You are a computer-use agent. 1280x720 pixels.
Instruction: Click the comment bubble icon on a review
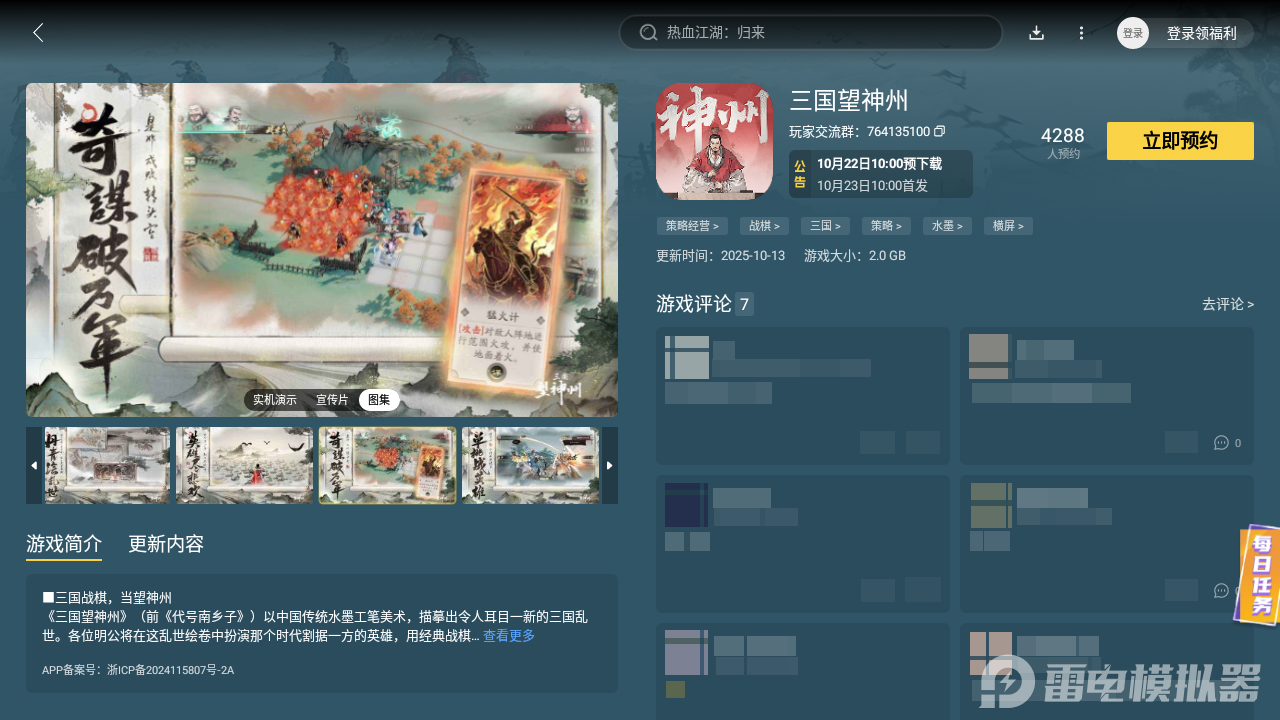pyautogui.click(x=1221, y=442)
